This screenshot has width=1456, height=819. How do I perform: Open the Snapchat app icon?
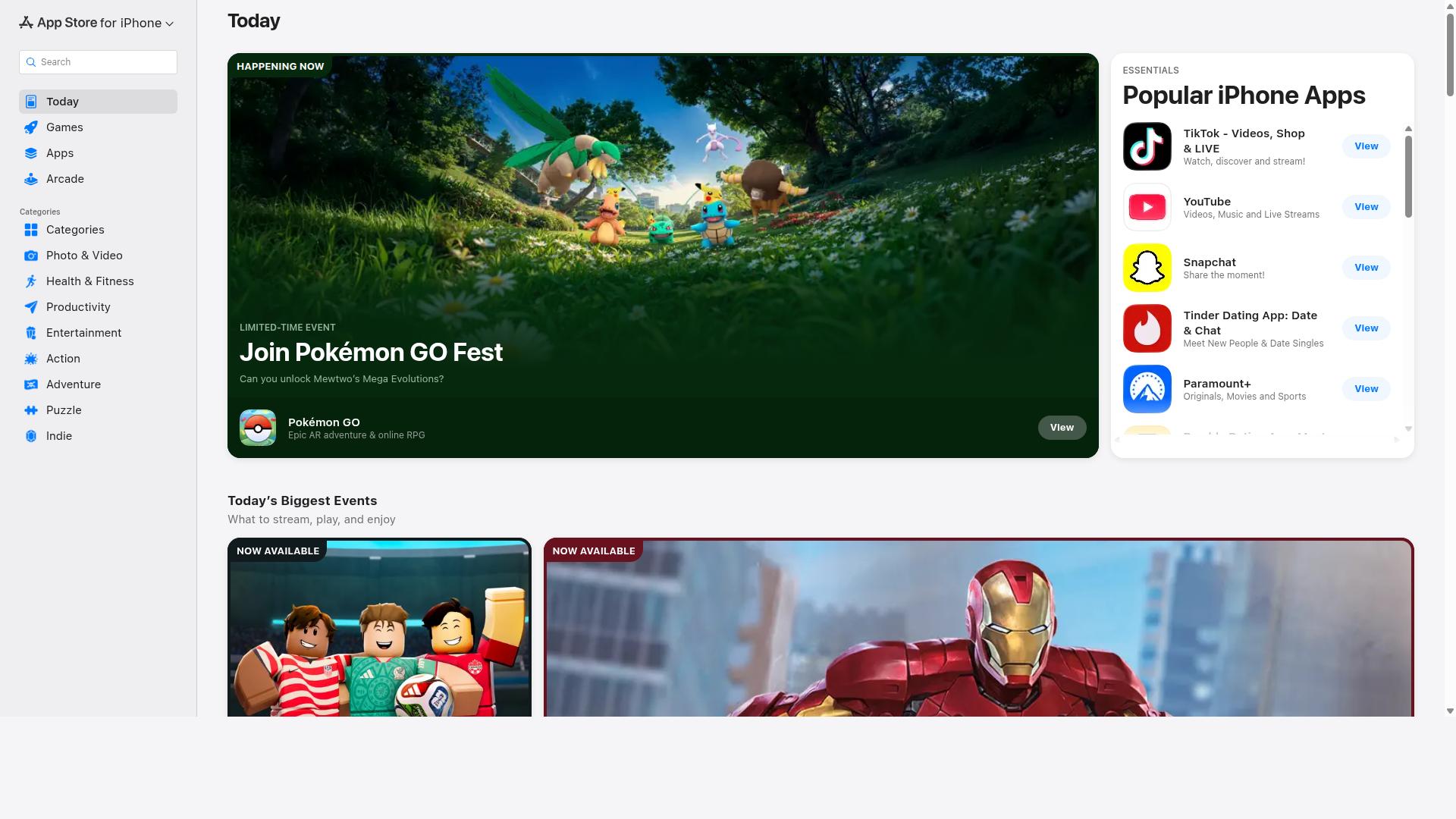pyautogui.click(x=1147, y=268)
